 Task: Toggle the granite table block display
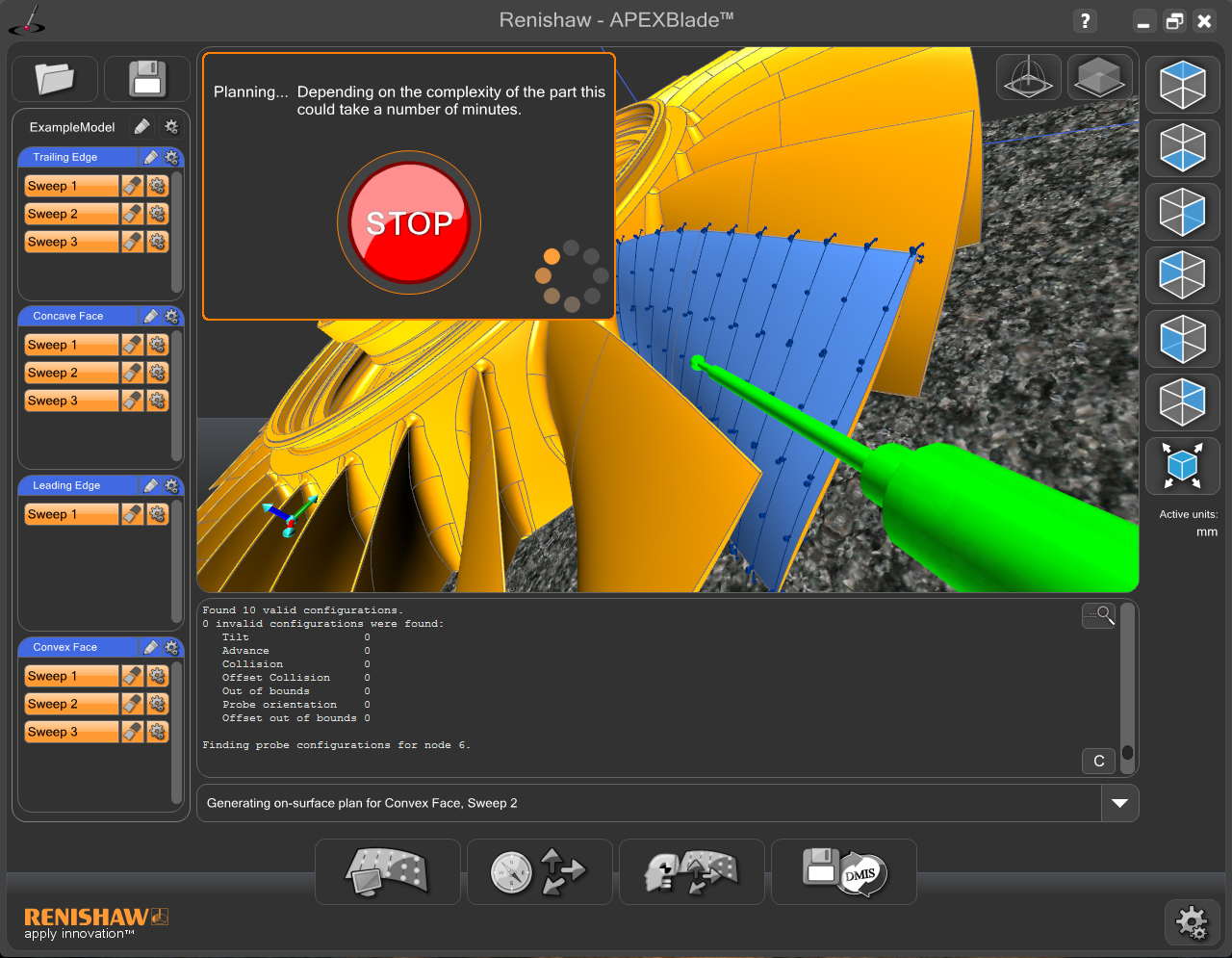point(1099,77)
